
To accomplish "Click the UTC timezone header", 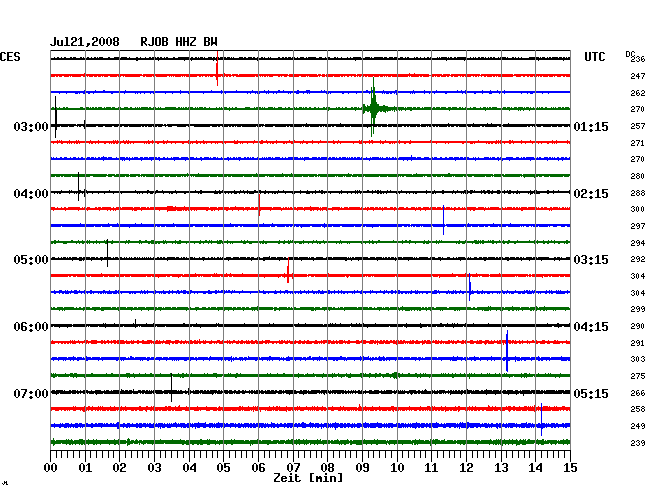I will click(594, 57).
